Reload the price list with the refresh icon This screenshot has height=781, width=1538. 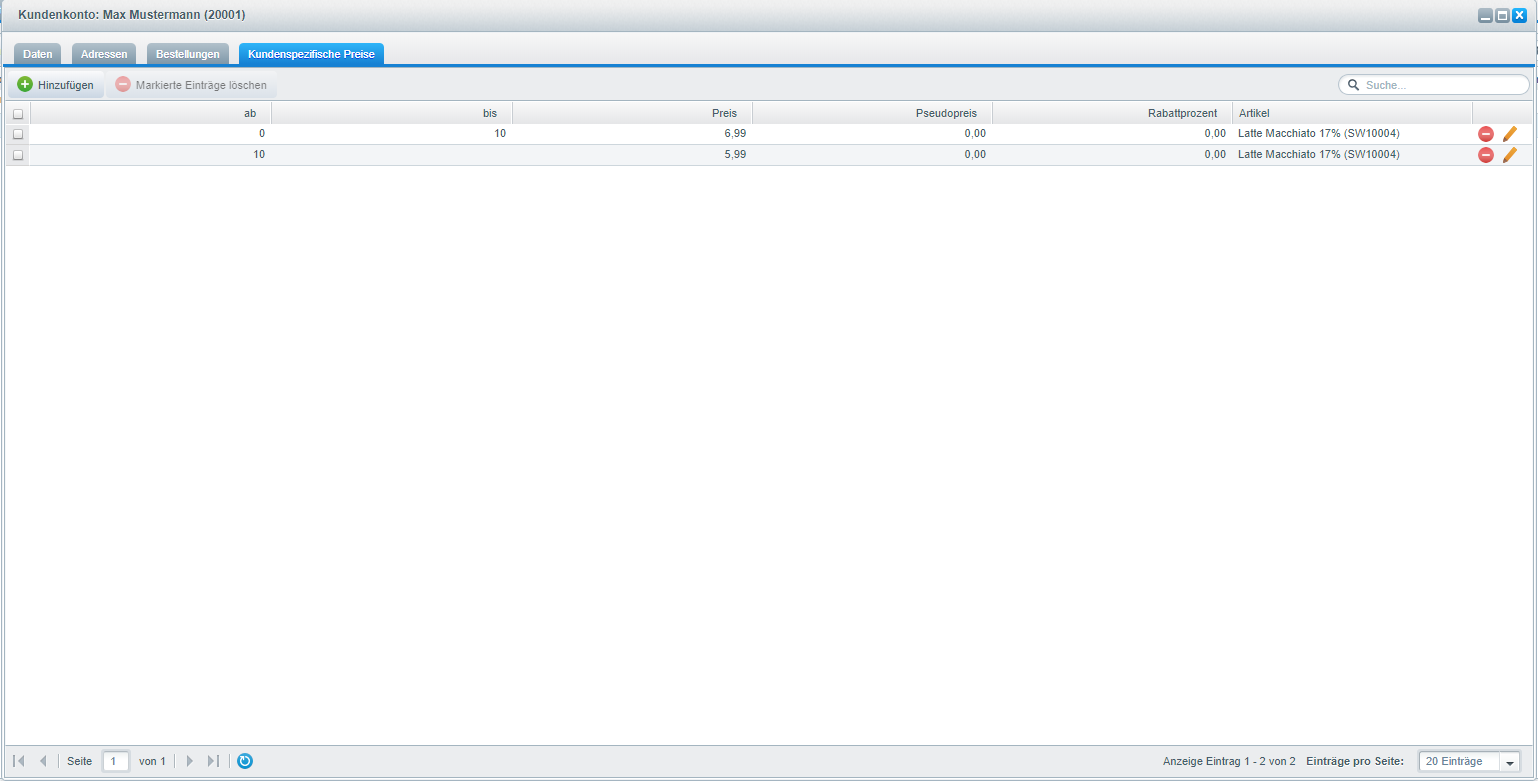pos(245,761)
